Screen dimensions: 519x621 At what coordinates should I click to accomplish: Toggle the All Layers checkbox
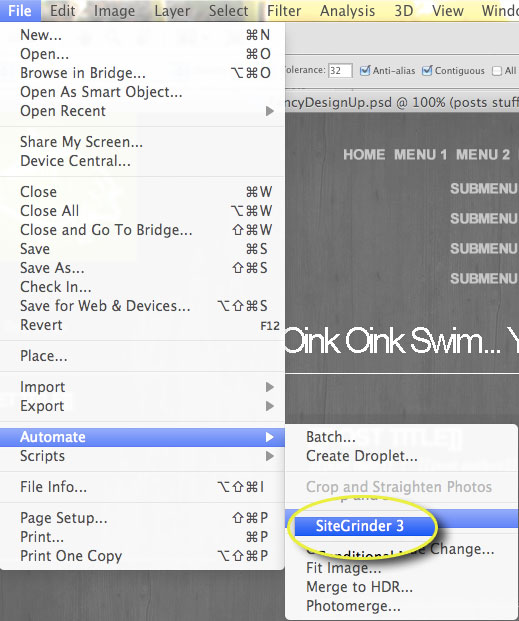pyautogui.click(x=496, y=71)
